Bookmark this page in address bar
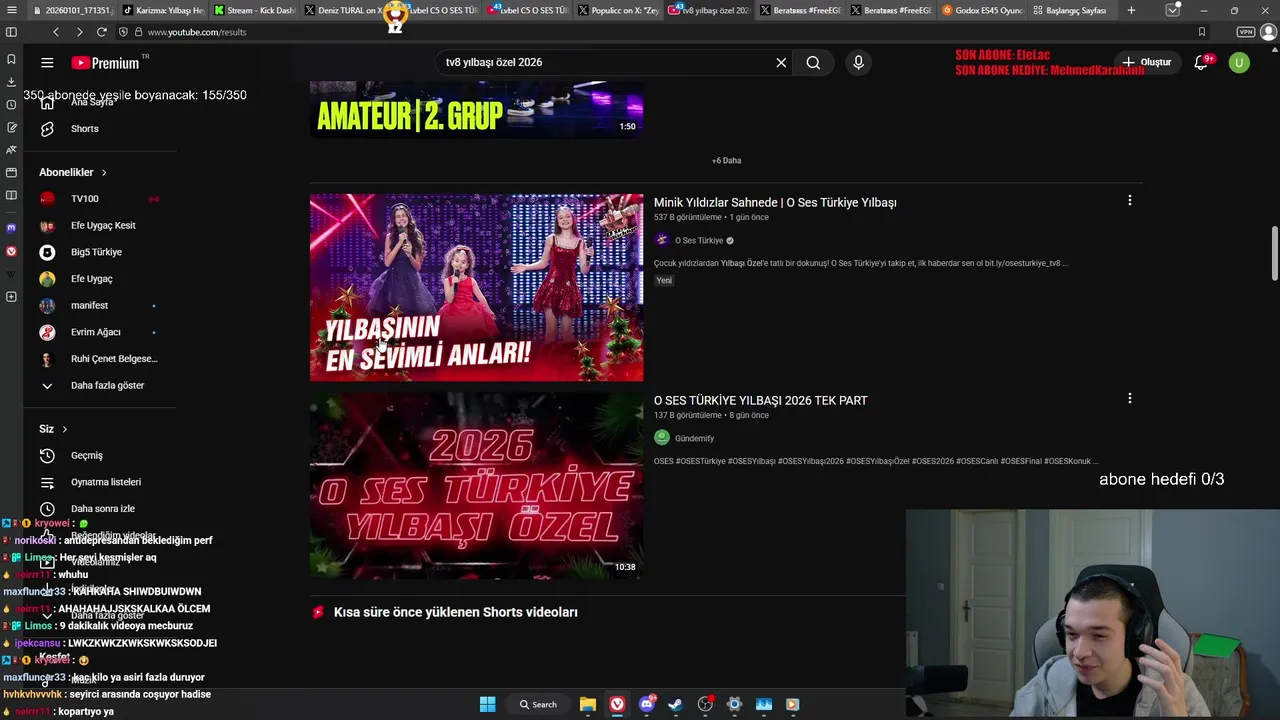Screen dimensions: 1280x720 [1202, 32]
